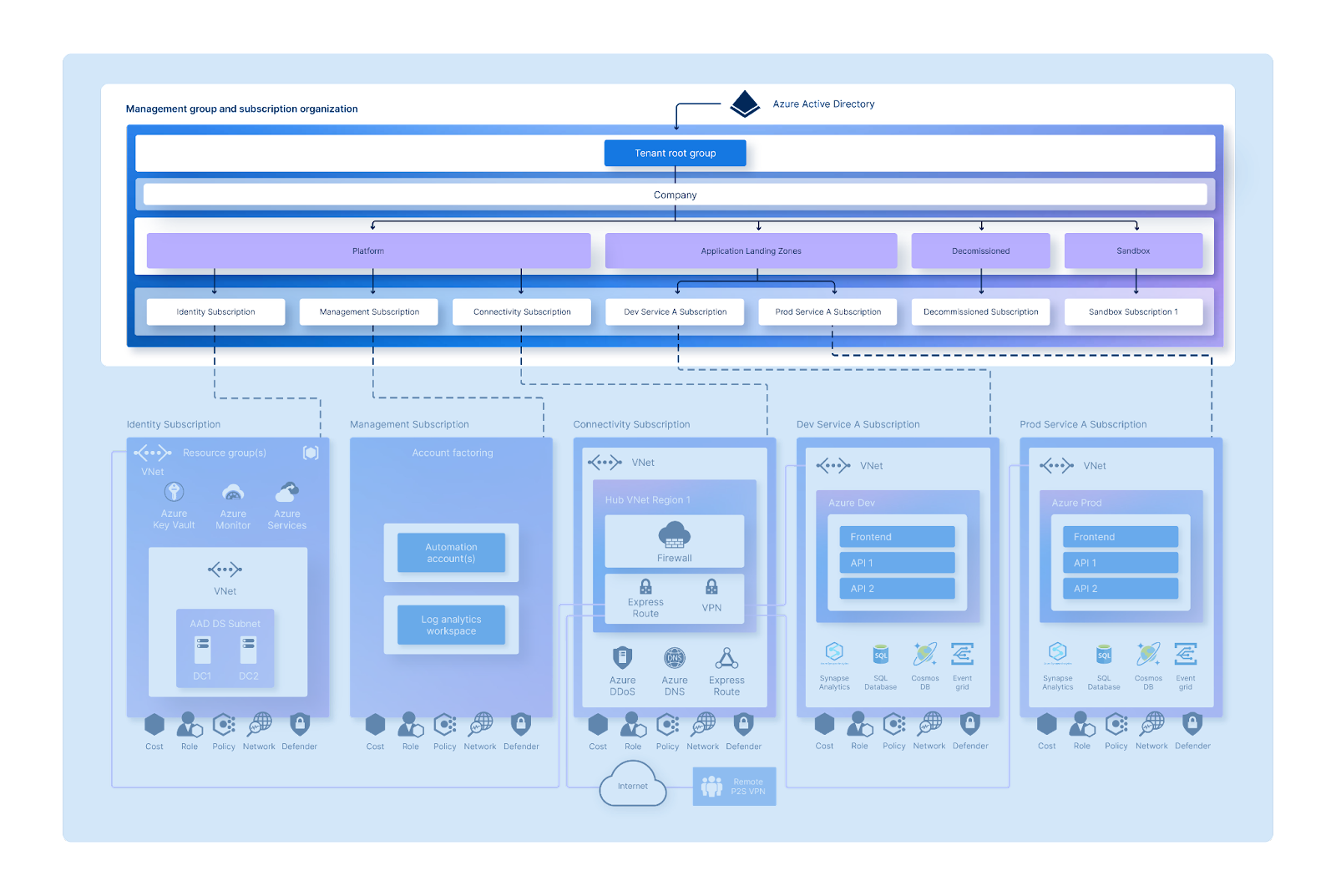Screen dimensions: 1336x896
Task: Select SQL Database icon in Prod Service A
Action: (1104, 654)
